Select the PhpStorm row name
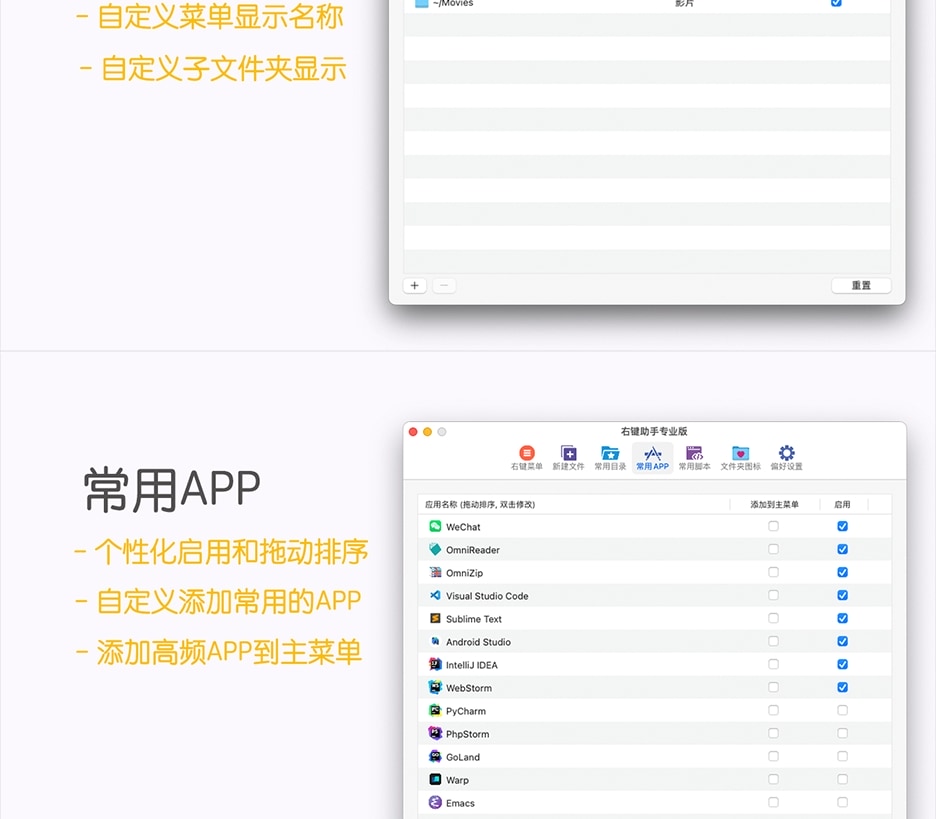 coord(467,734)
